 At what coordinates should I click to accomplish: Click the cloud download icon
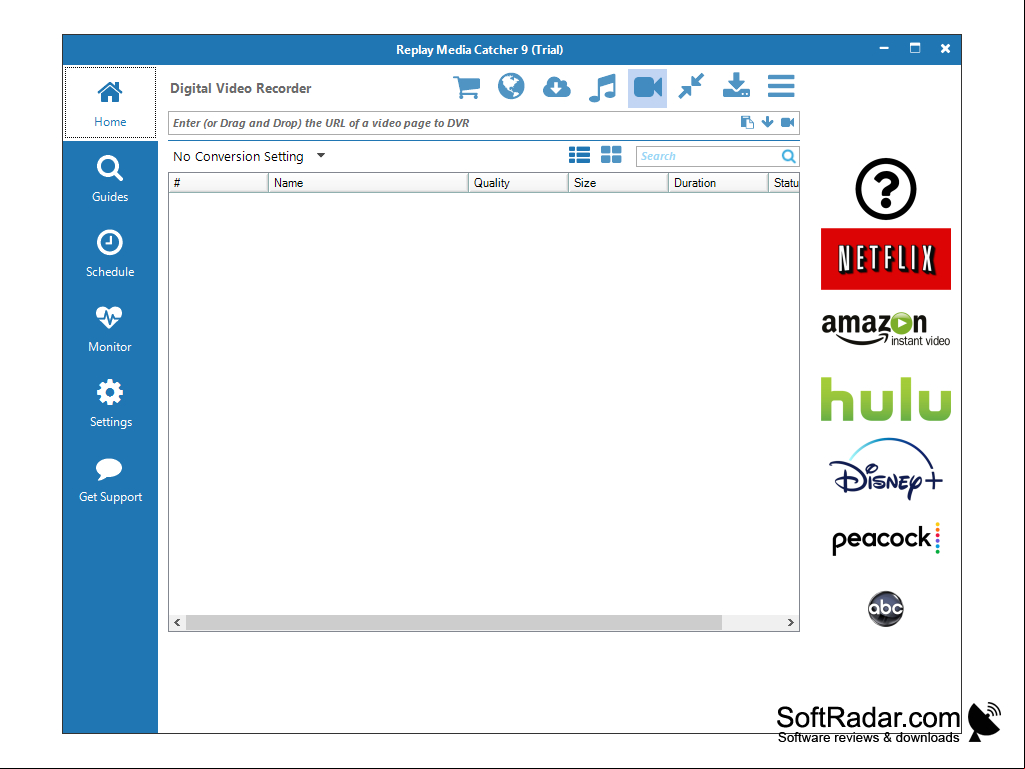[x=556, y=87]
